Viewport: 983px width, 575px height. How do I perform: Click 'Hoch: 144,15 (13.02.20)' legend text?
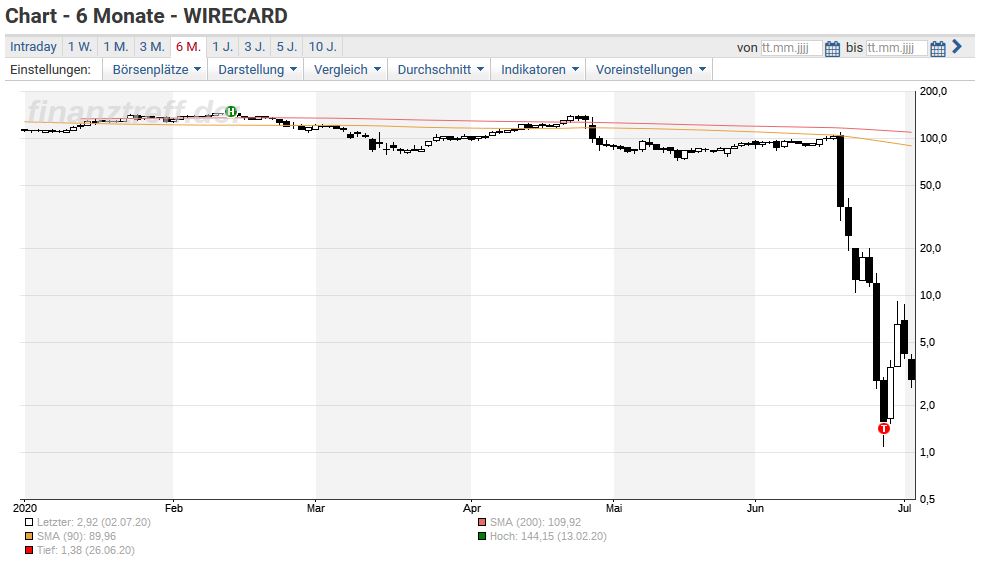pos(548,536)
